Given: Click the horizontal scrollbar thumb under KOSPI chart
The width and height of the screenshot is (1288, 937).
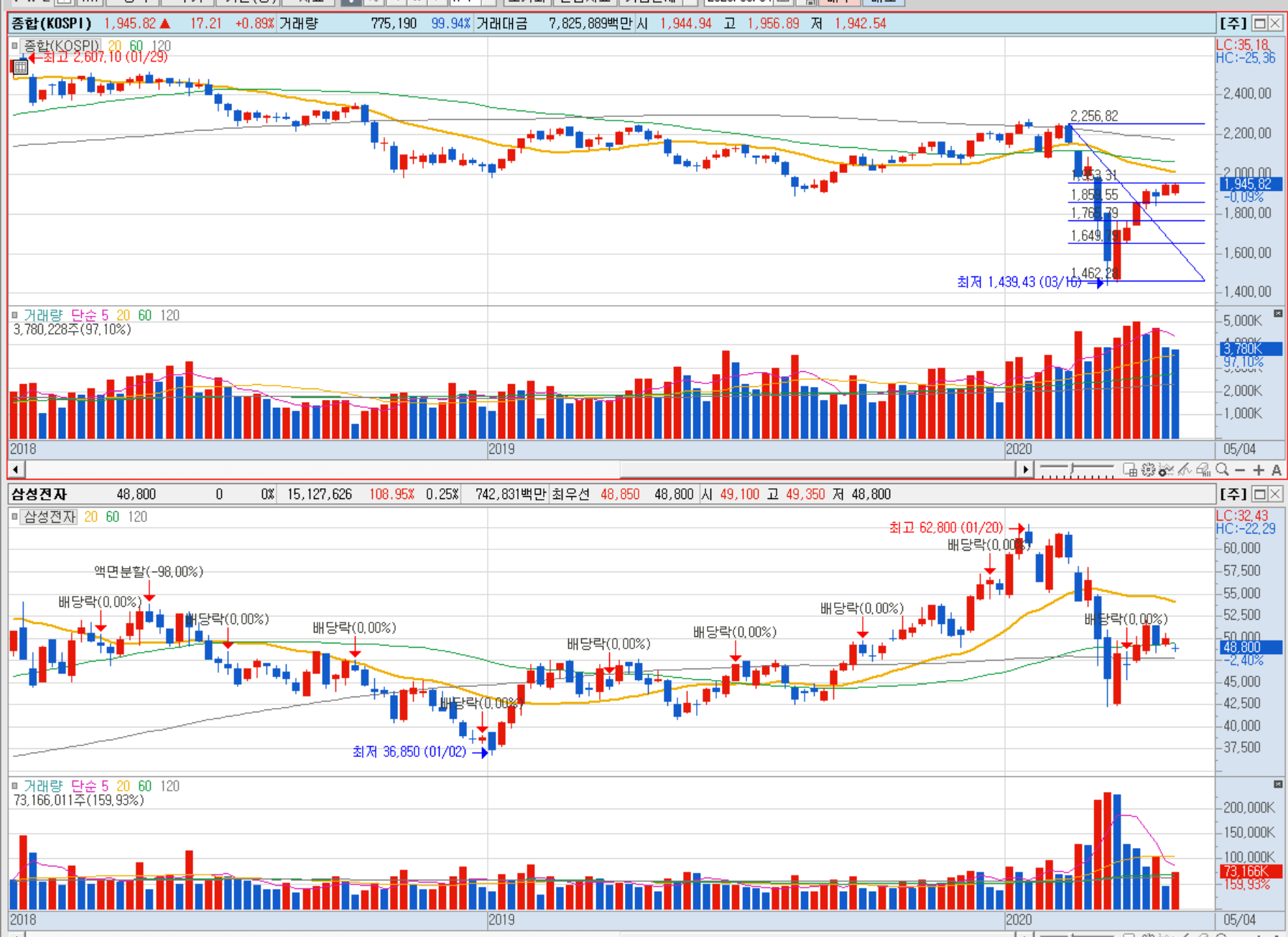Looking at the screenshot, I should pos(817,470).
